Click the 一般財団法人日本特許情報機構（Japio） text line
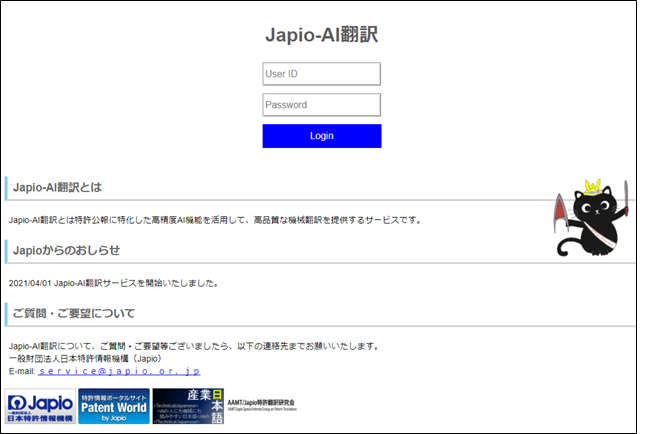This screenshot has width=668, height=434. pyautogui.click(x=85, y=359)
